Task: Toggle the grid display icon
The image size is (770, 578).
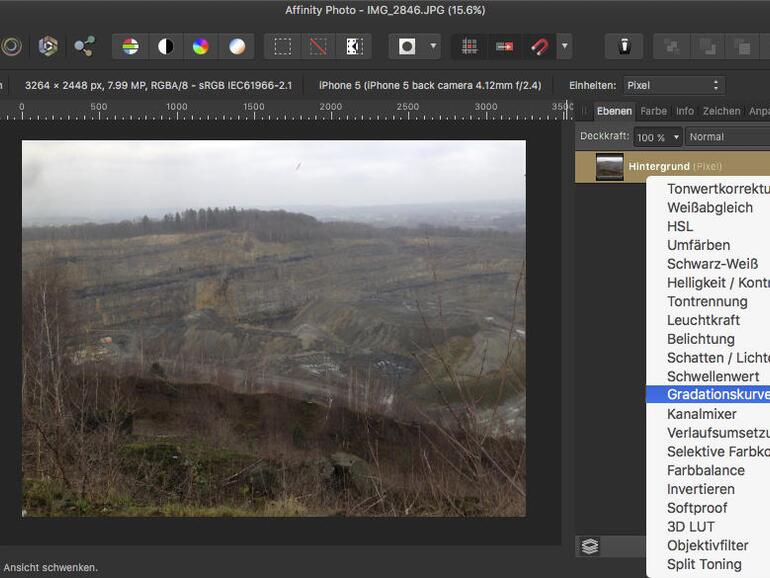Action: pos(469,46)
